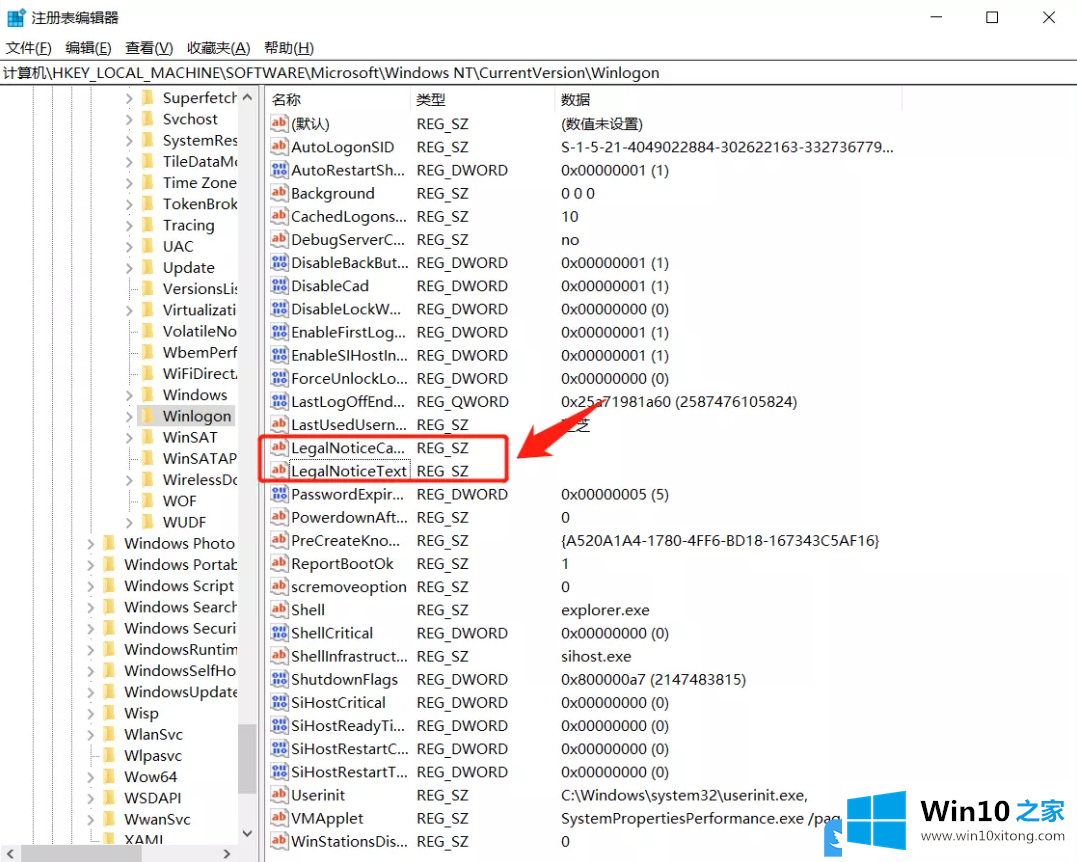Click tree scrollbar up arrow
The image size is (1077, 862).
(x=247, y=98)
